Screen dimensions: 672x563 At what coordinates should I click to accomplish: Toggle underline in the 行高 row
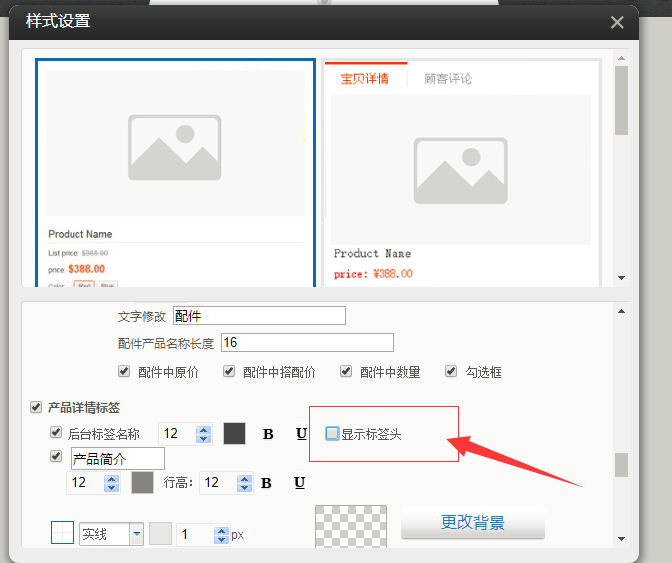(299, 483)
